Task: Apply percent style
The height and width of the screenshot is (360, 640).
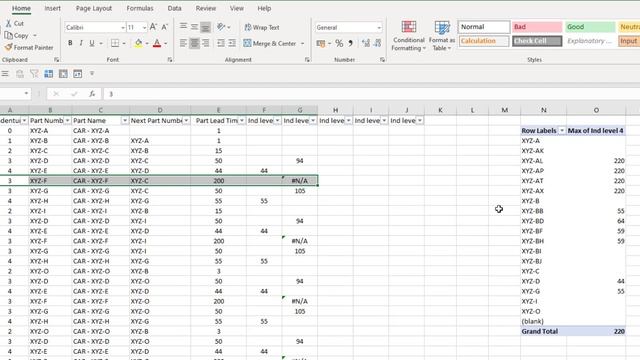Action: click(x=339, y=43)
